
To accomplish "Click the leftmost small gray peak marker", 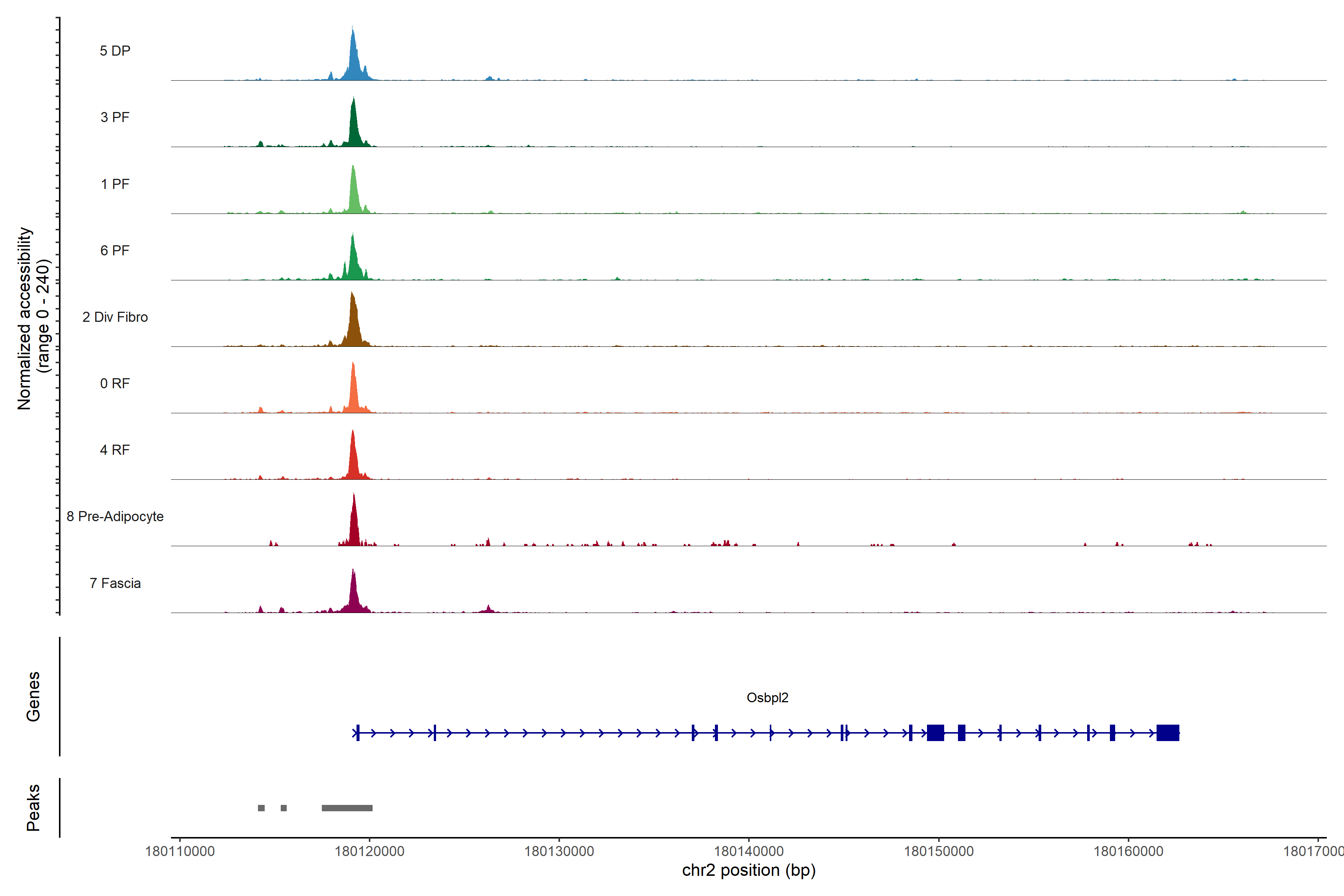I will [x=261, y=808].
